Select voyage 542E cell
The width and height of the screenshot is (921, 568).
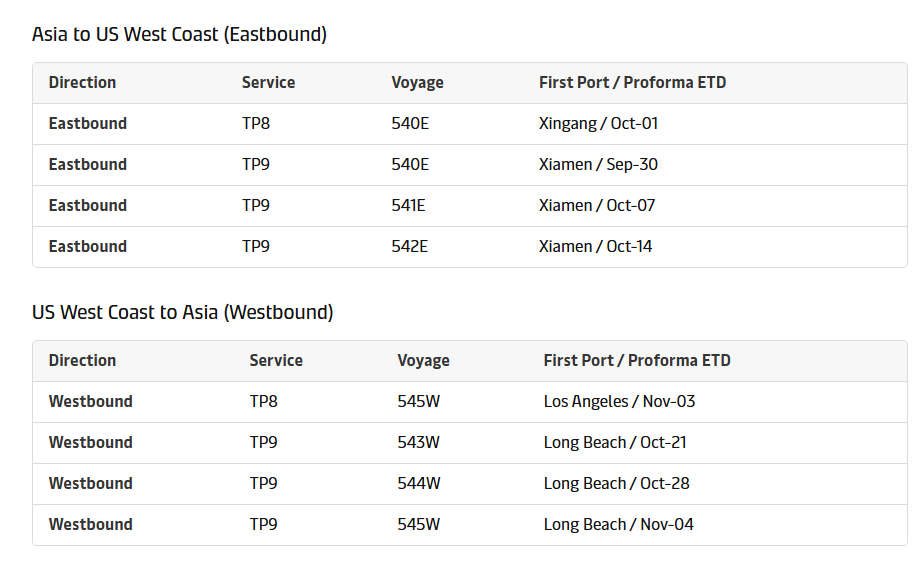click(409, 247)
